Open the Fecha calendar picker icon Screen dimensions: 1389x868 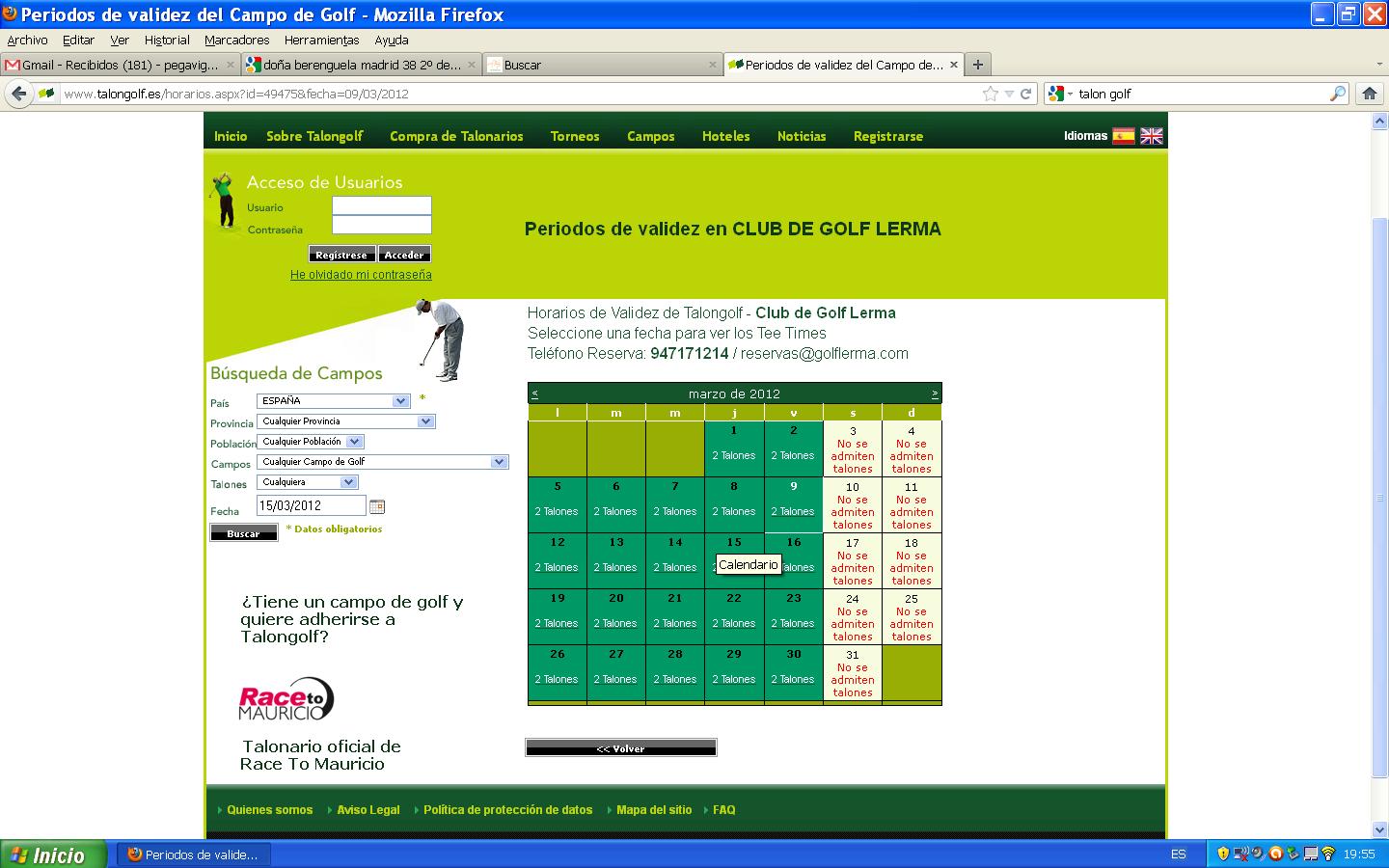click(377, 506)
